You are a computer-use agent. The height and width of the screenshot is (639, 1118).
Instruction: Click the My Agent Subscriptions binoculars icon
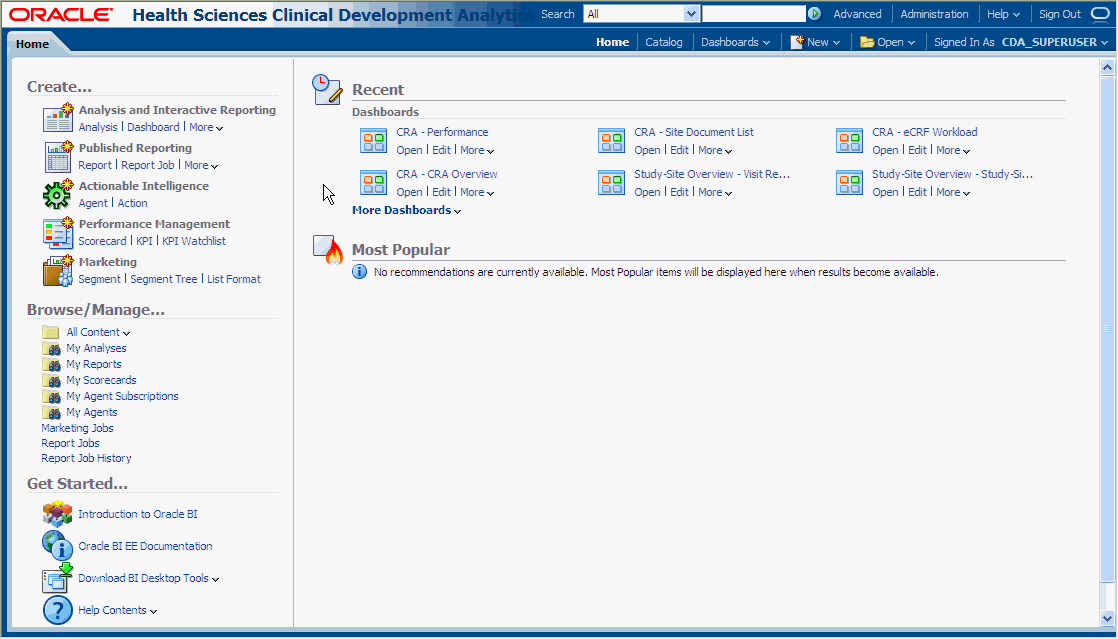(51, 397)
